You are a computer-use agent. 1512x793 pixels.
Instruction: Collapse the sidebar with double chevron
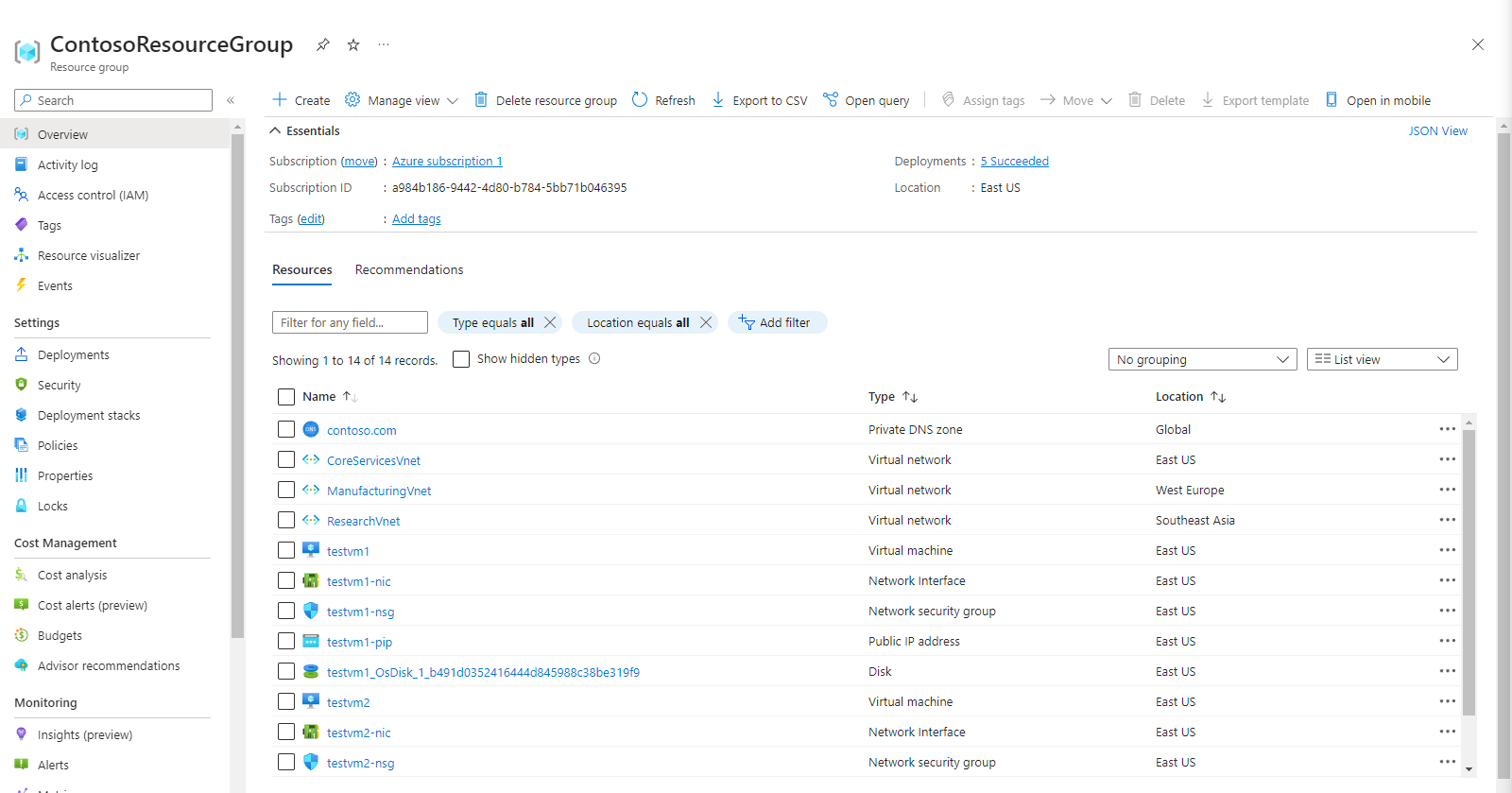click(x=231, y=100)
